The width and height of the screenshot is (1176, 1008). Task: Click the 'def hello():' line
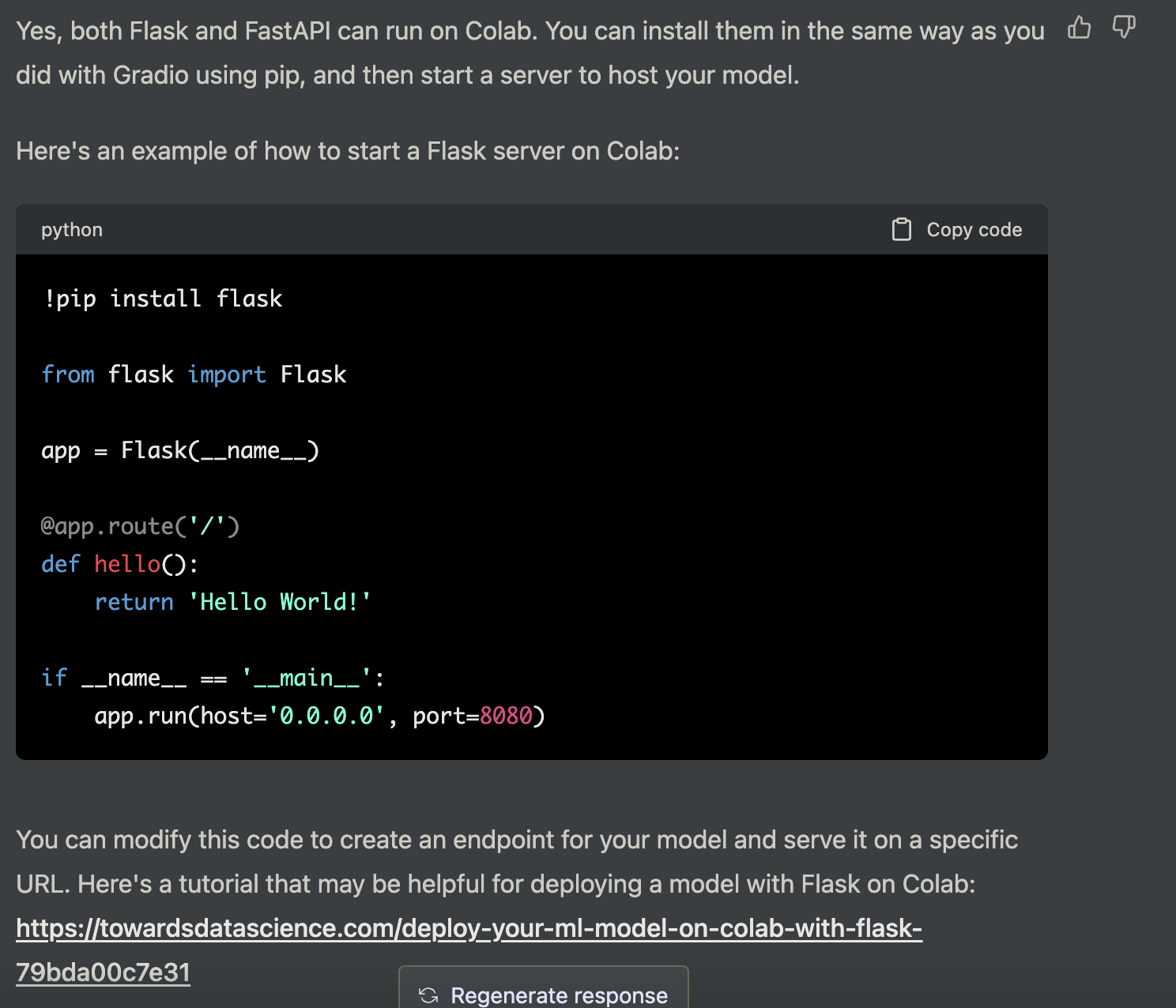(x=119, y=564)
